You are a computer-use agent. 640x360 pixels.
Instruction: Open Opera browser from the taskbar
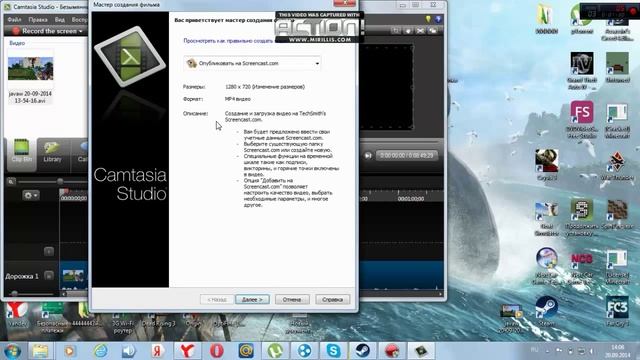coord(217,351)
